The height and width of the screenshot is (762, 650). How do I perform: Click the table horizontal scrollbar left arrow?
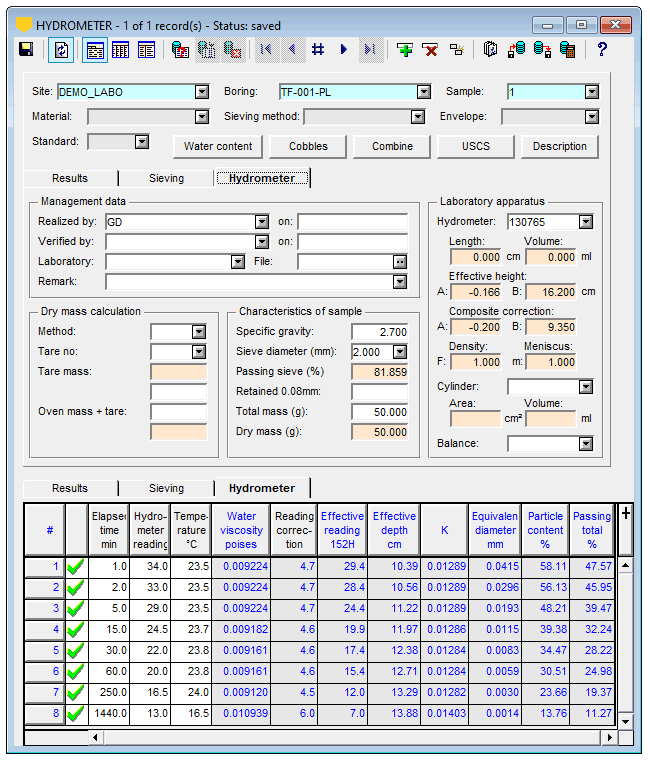pyautogui.click(x=95, y=738)
